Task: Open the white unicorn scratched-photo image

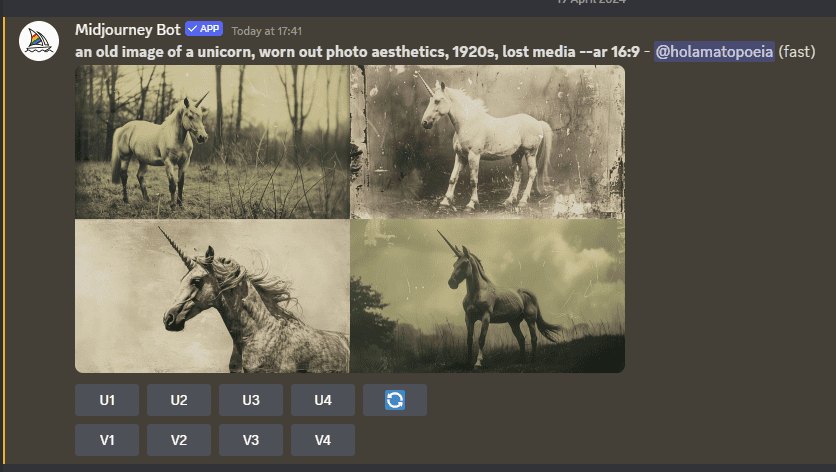Action: (487, 142)
